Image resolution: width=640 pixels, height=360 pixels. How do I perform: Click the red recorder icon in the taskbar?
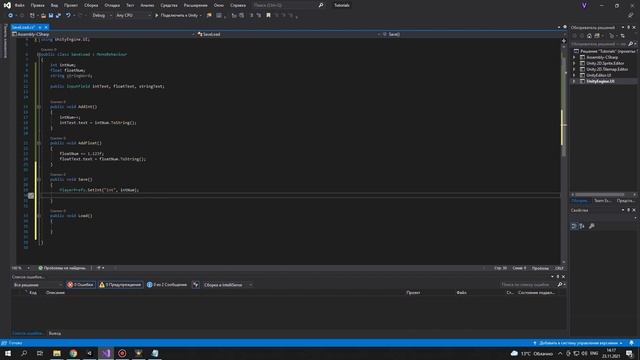[x=122, y=353]
